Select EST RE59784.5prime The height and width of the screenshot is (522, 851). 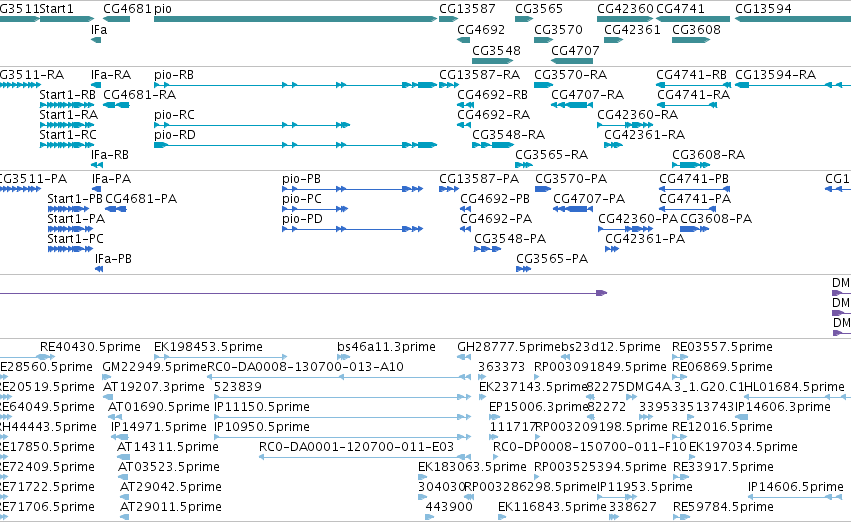[681, 517]
